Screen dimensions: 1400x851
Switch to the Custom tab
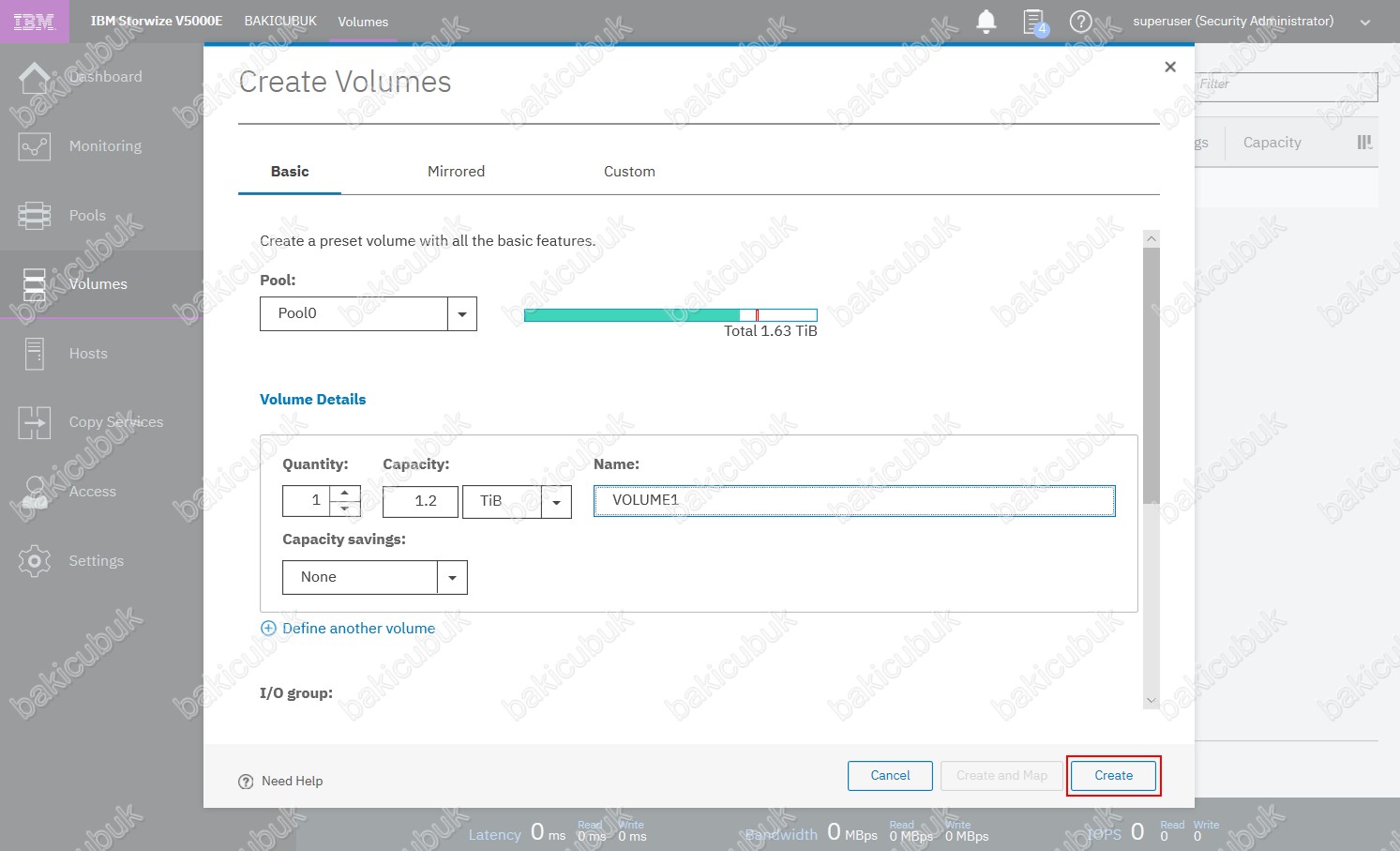(x=629, y=172)
